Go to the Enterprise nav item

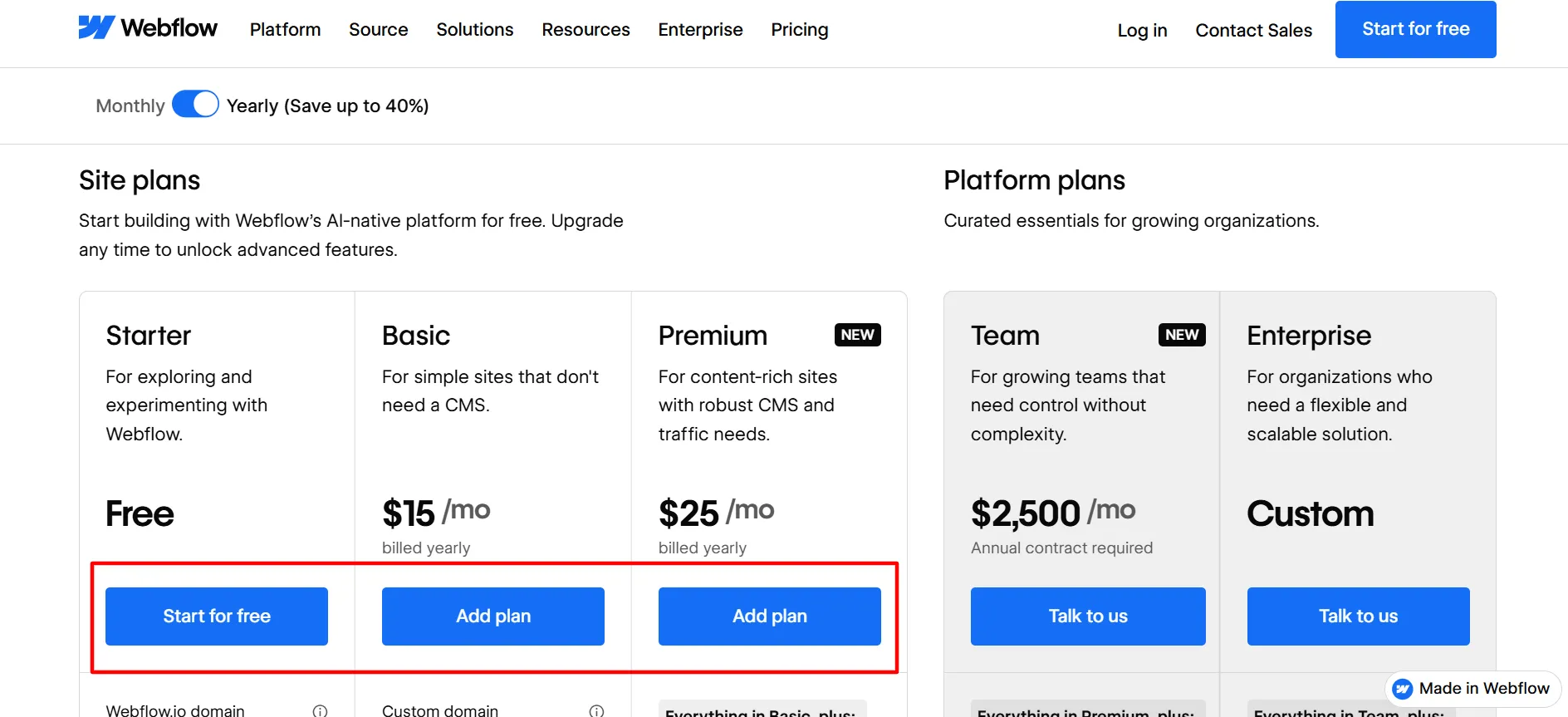[x=700, y=30]
